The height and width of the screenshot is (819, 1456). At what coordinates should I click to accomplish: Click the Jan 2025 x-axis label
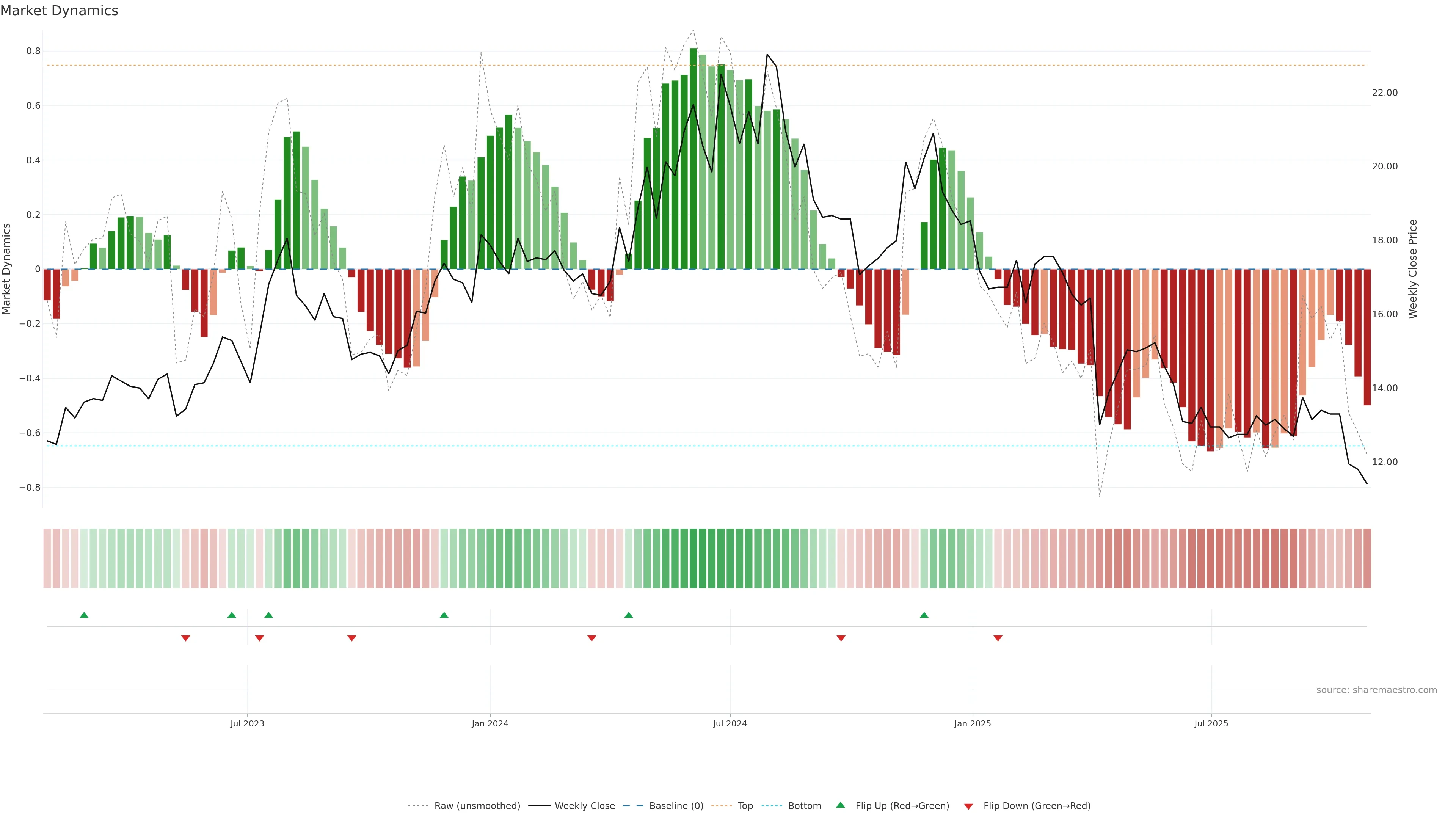click(972, 723)
